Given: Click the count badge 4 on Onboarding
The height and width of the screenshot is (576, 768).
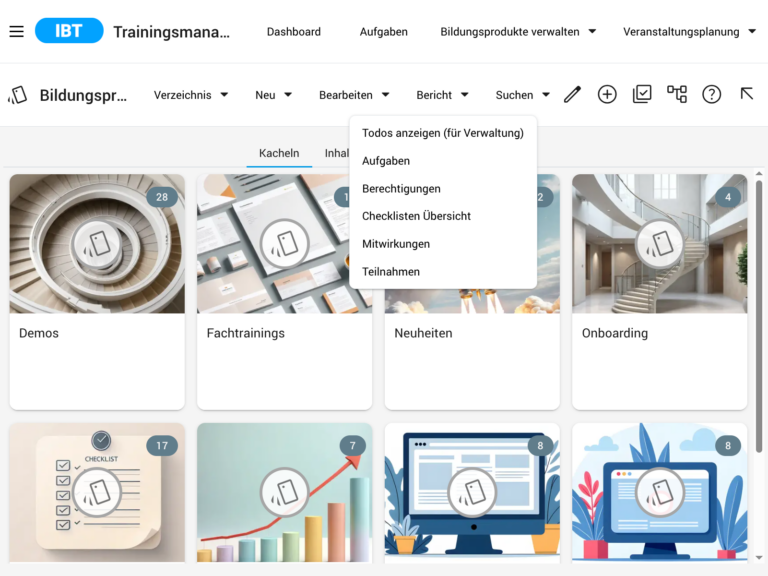Looking at the screenshot, I should coord(728,197).
